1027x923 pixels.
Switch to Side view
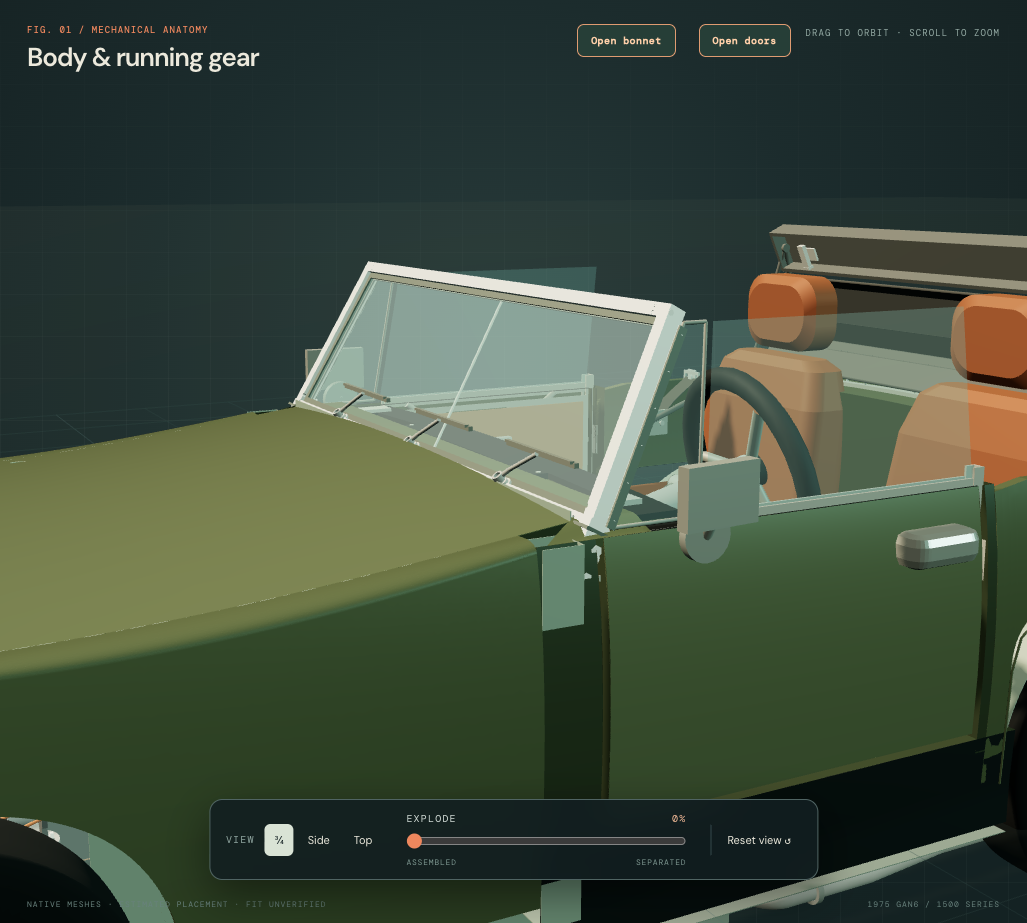(318, 840)
